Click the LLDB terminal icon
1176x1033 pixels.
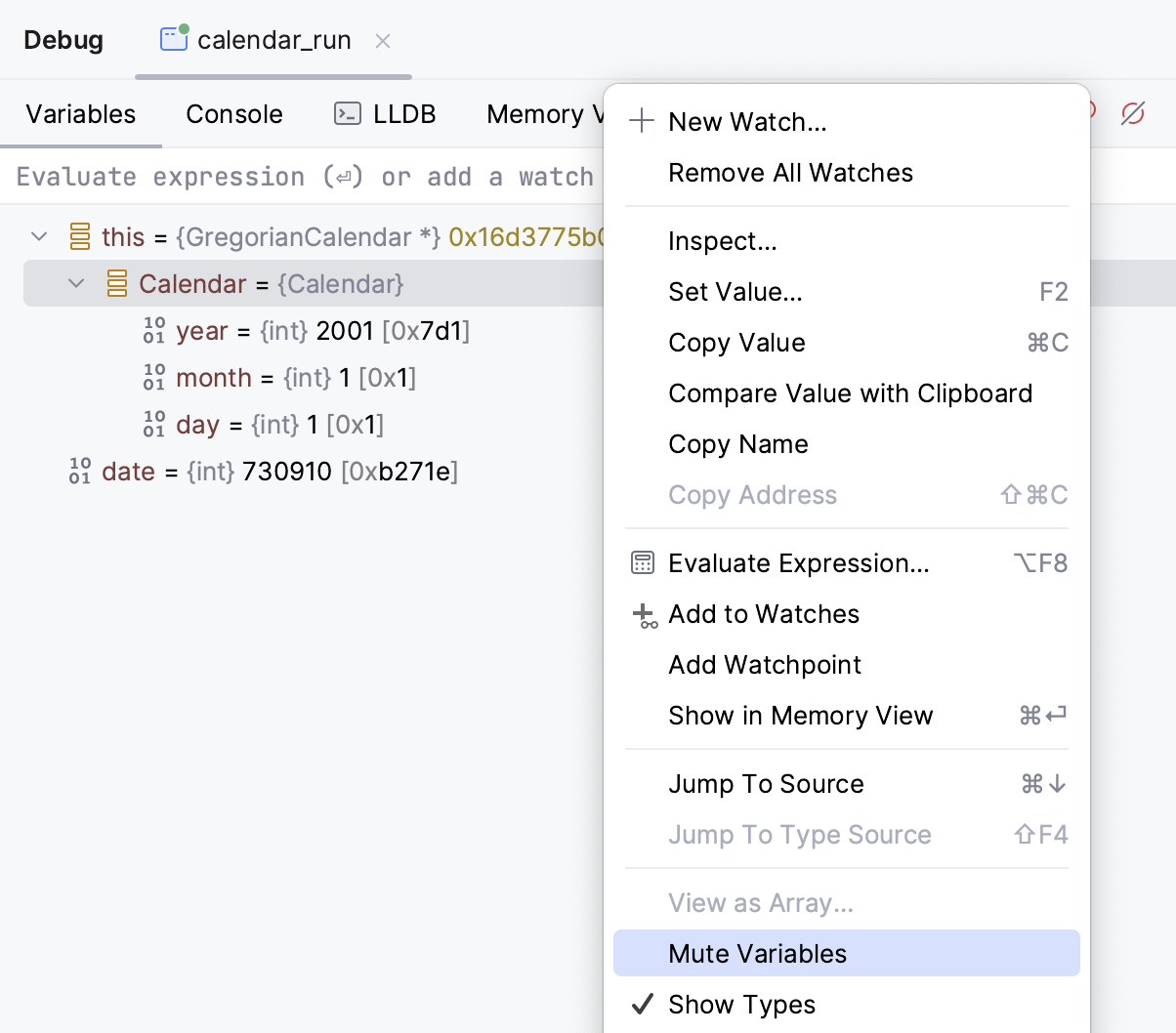tap(348, 114)
